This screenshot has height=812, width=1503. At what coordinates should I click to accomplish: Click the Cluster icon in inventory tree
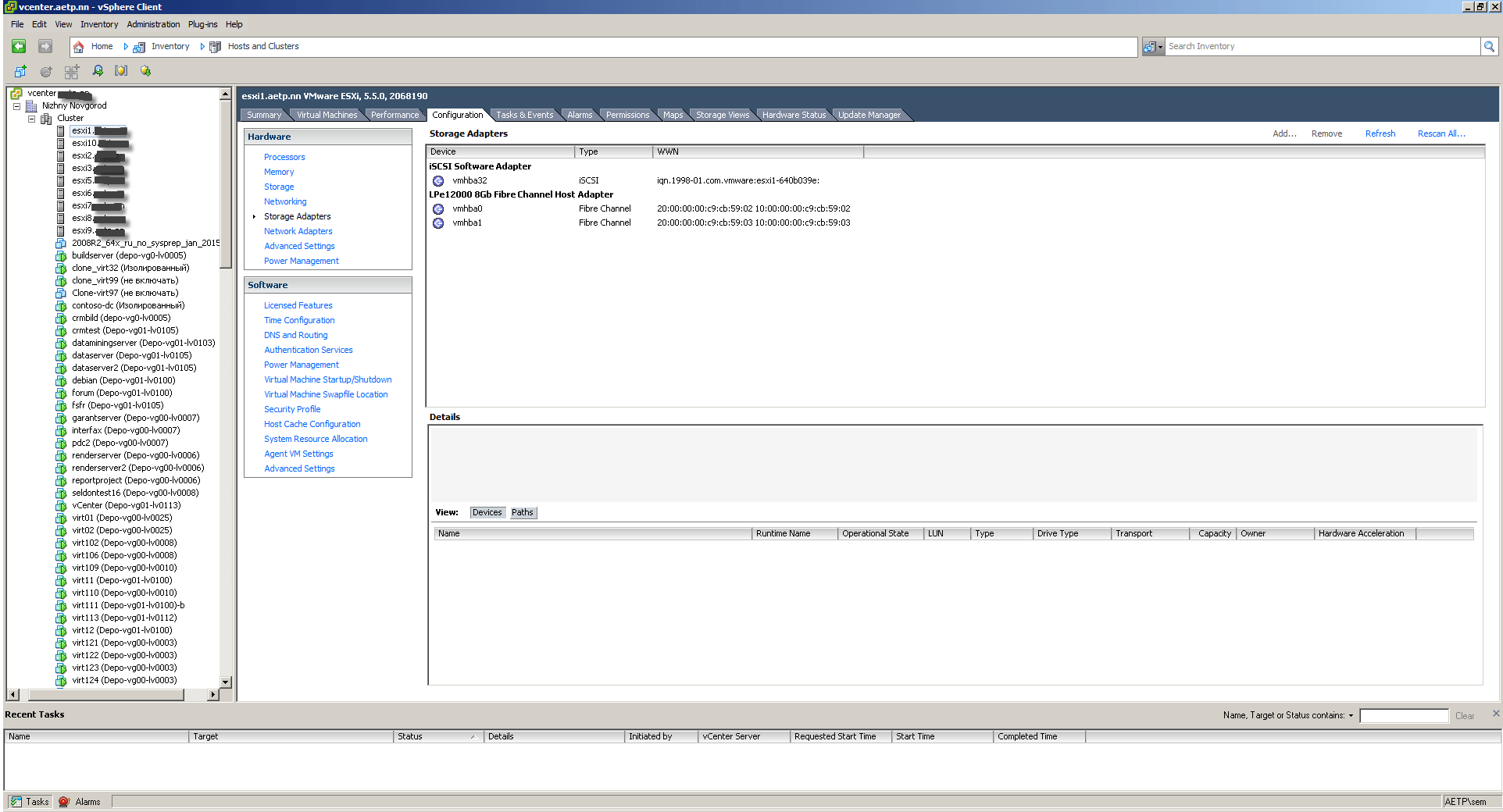46,119
